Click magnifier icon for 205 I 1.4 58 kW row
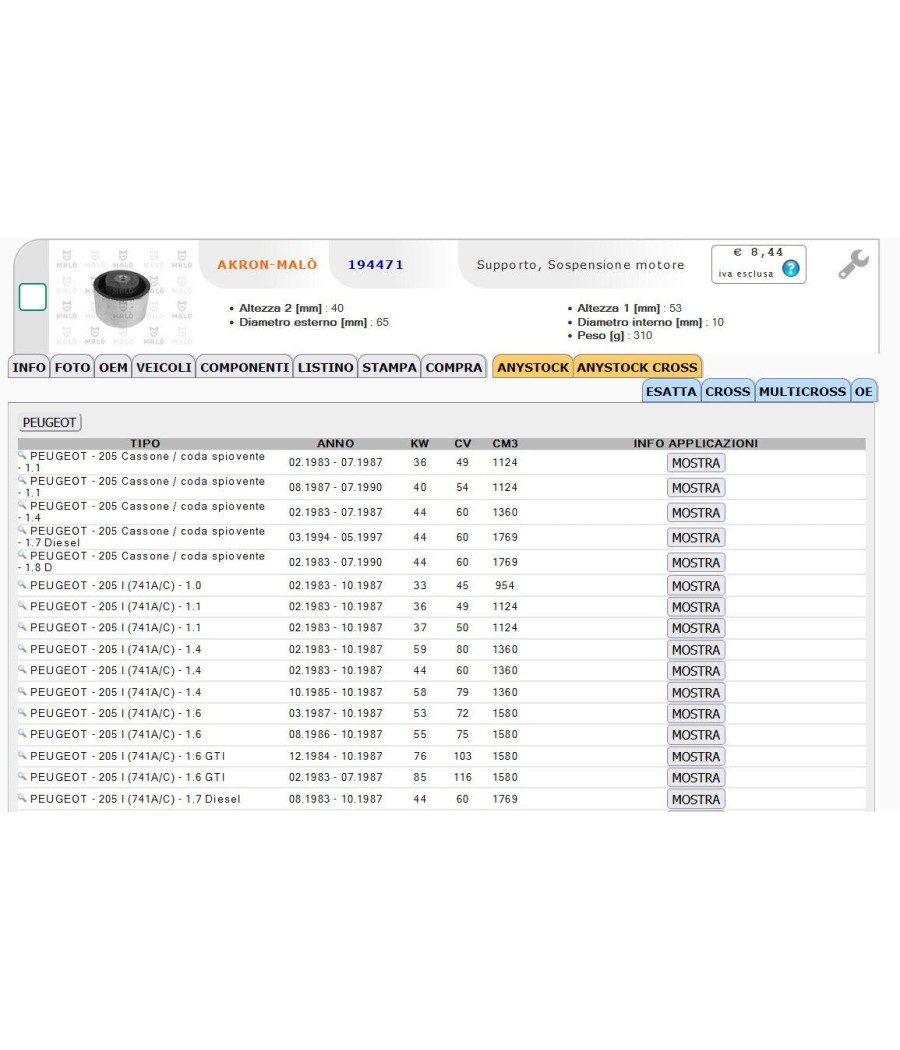This screenshot has height=1050, width=900. (22, 691)
